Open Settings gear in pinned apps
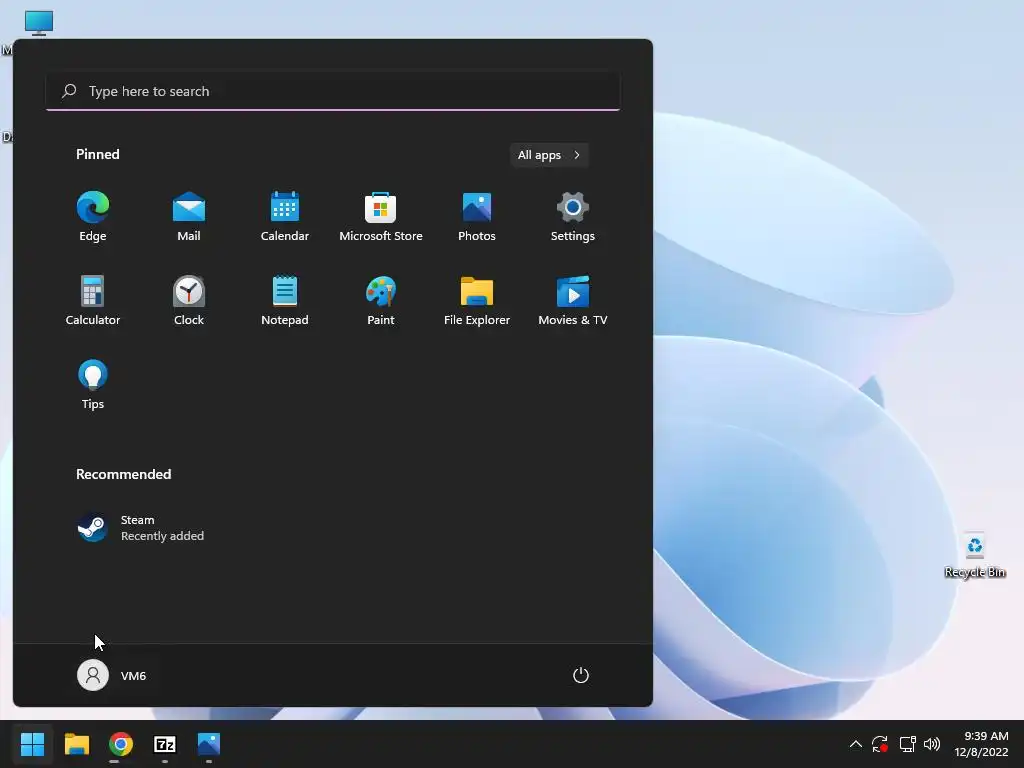The height and width of the screenshot is (768, 1024). 573,217
